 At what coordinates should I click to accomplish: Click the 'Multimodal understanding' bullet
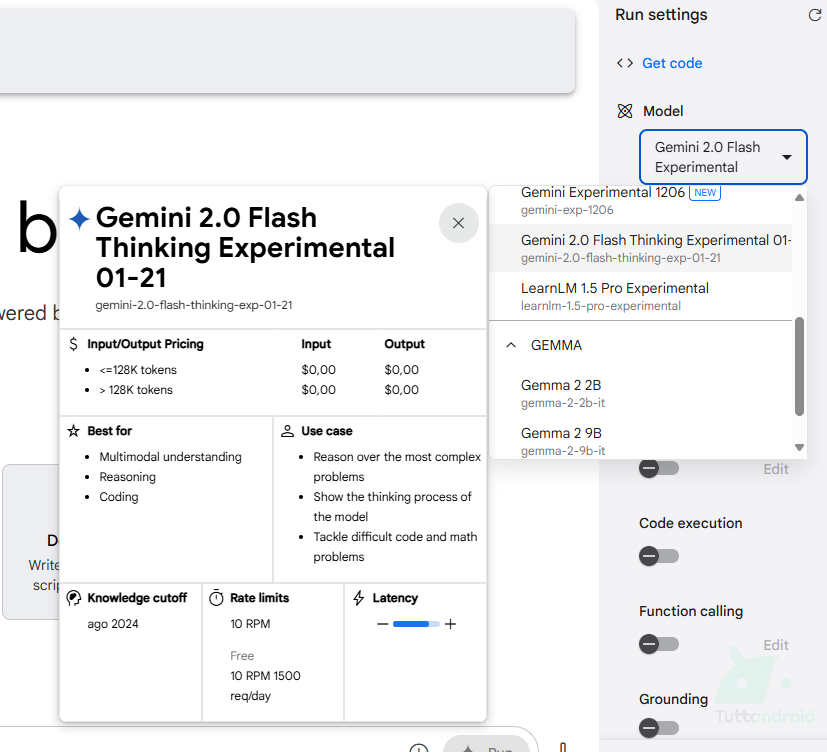[170, 457]
